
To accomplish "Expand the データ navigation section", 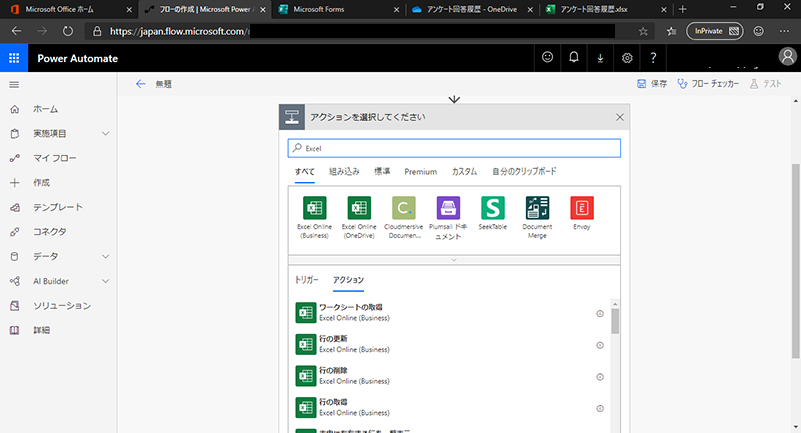I will (105, 256).
